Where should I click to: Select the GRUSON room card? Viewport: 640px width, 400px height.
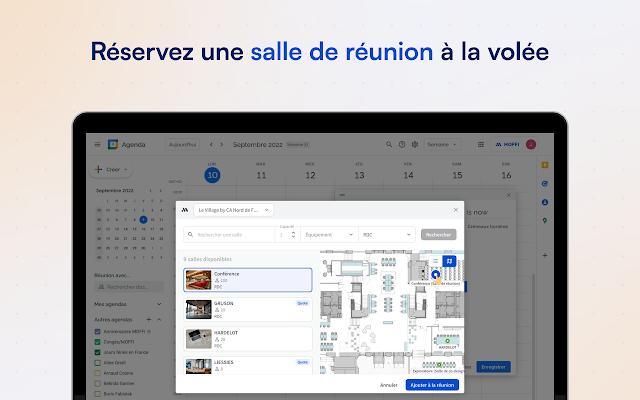tap(248, 309)
